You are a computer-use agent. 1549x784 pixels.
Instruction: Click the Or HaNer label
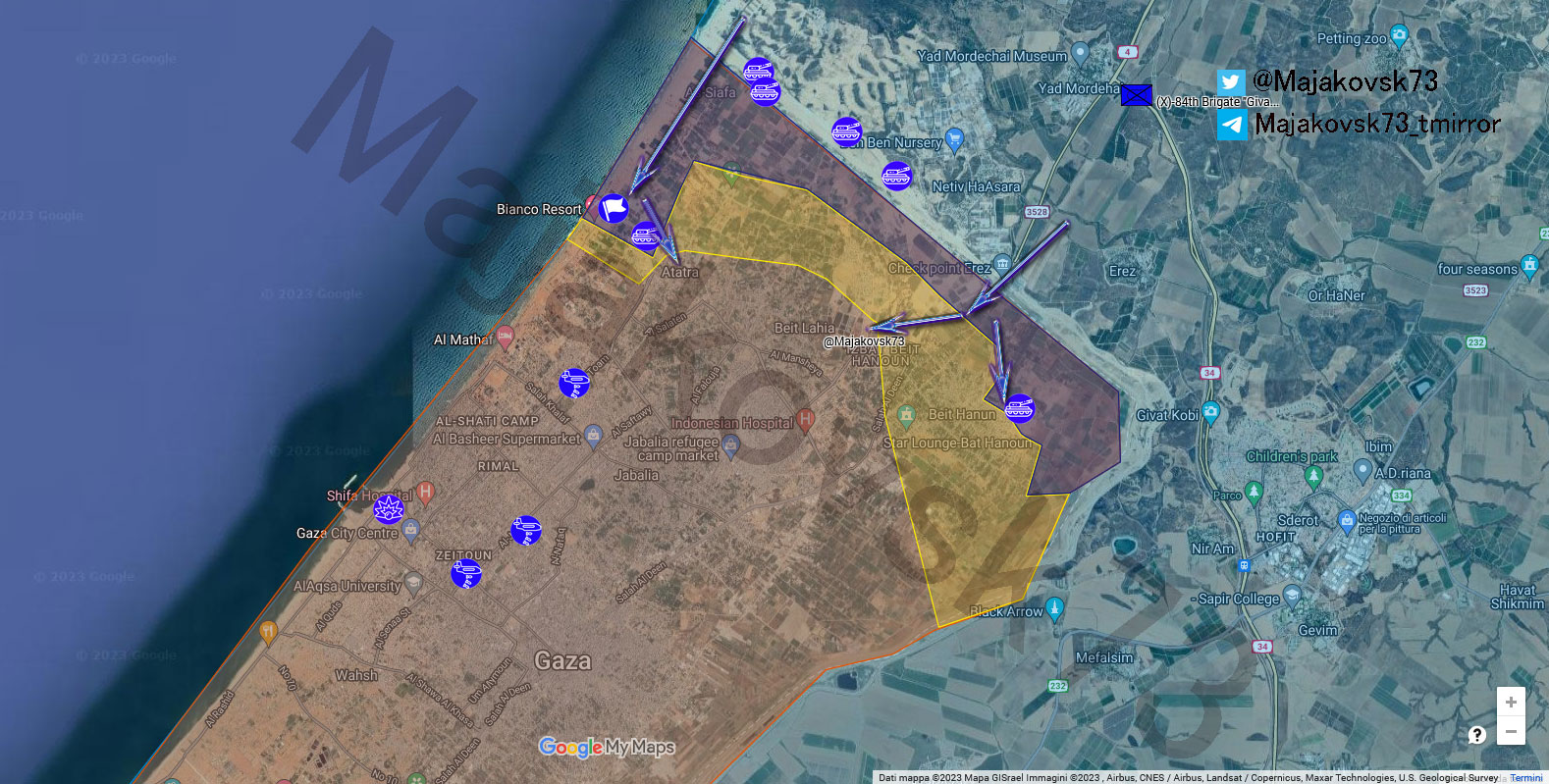pos(1336,295)
